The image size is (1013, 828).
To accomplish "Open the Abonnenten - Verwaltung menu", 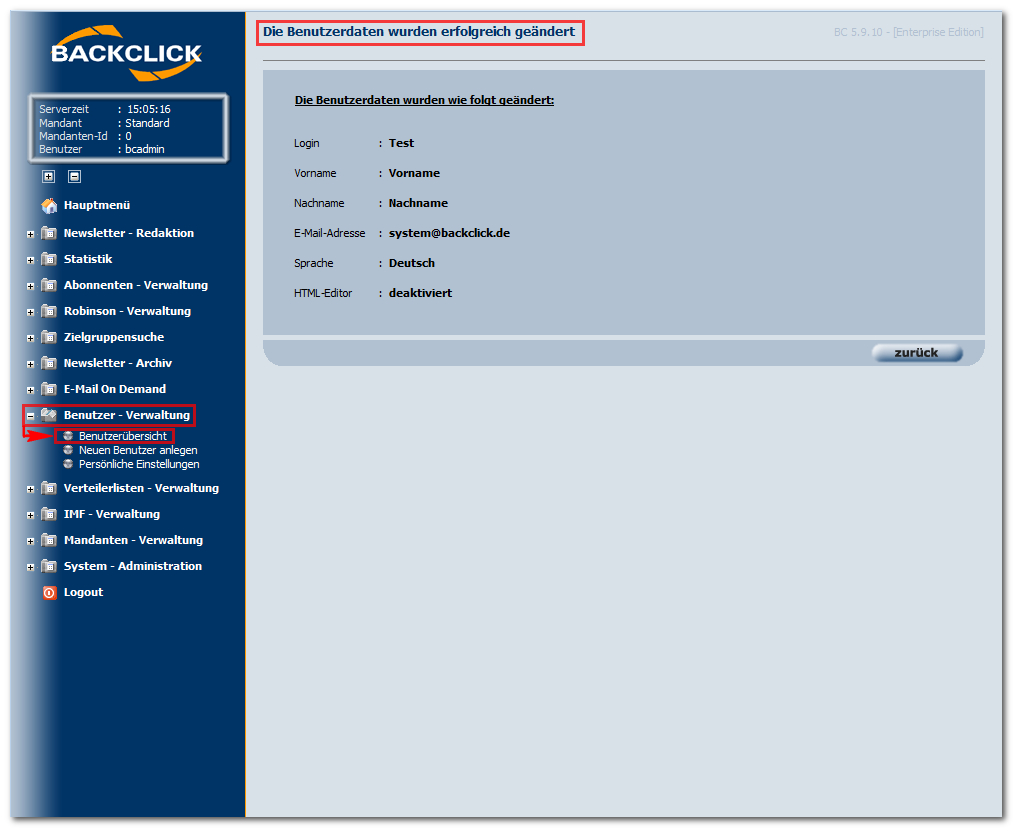I will tap(136, 285).
